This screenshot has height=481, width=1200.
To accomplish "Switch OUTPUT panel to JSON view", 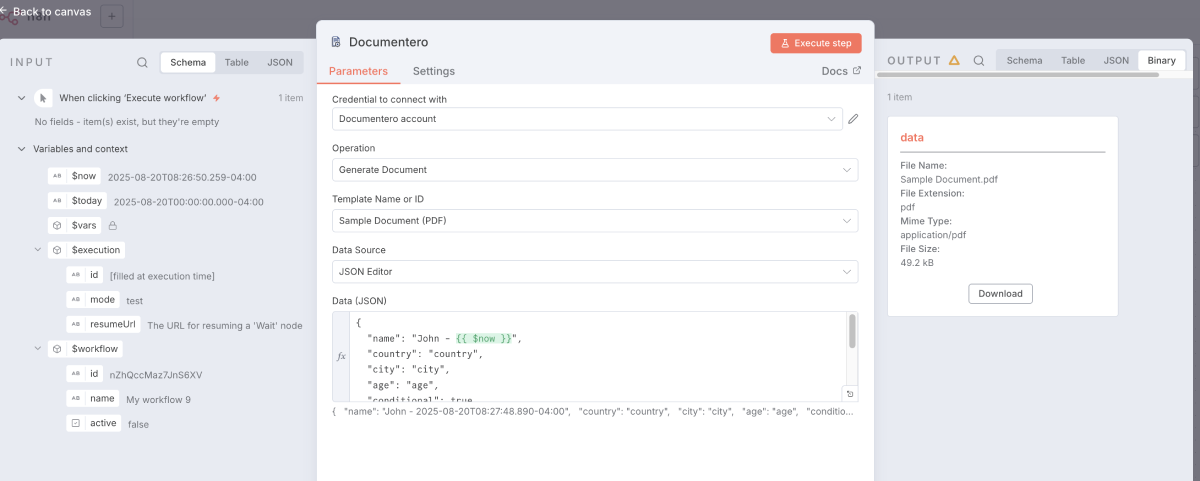I will click(1116, 61).
